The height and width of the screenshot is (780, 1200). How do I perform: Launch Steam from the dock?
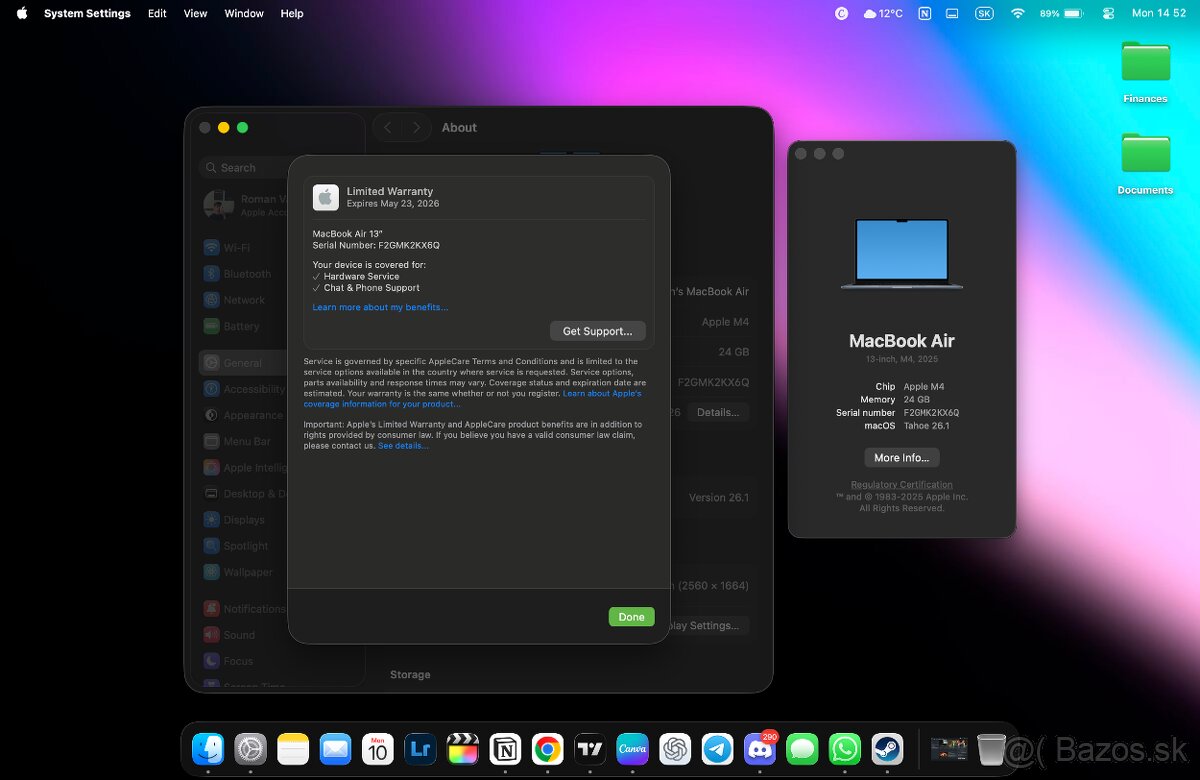[887, 749]
